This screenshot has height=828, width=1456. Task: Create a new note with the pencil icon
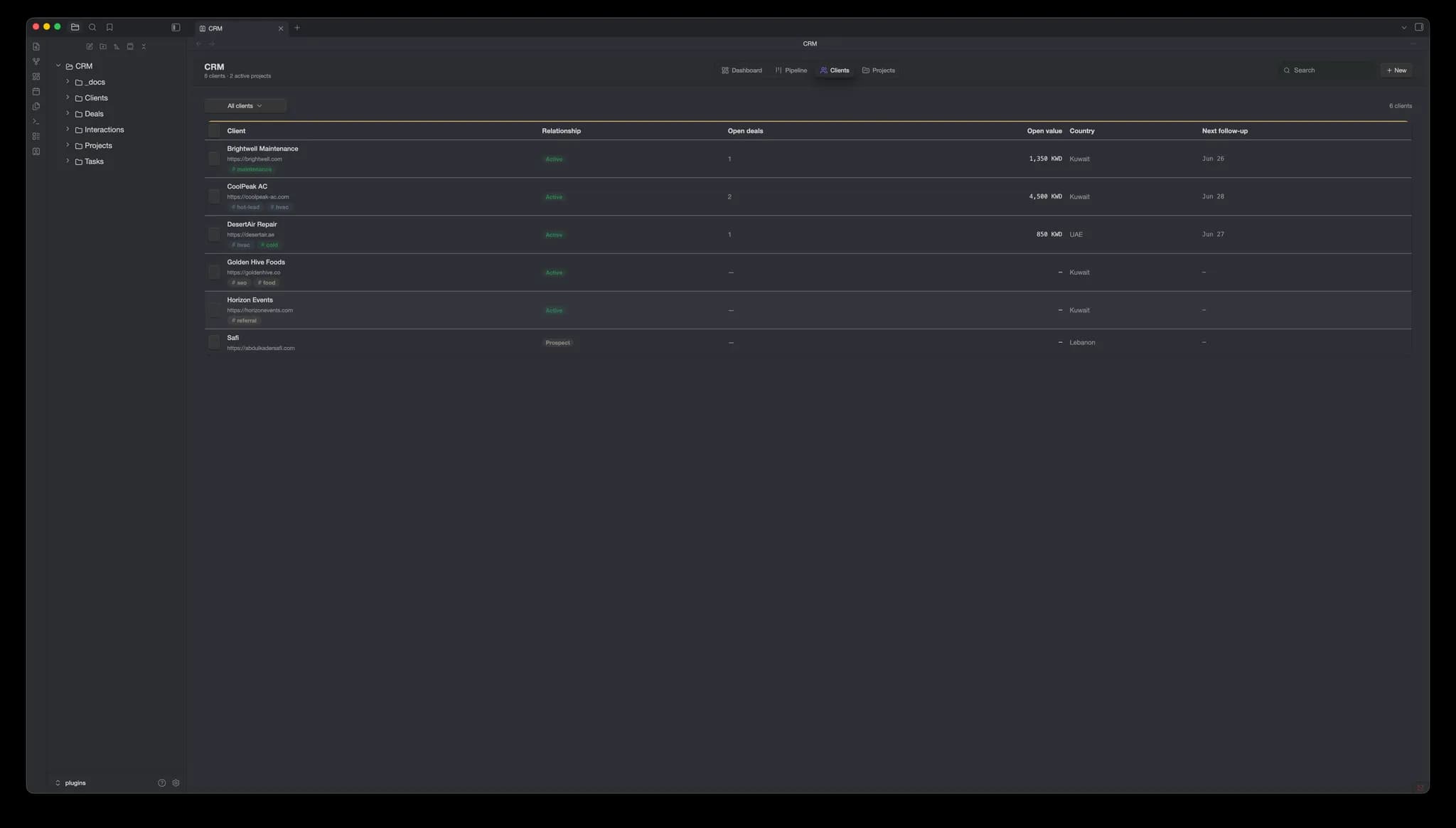click(90, 46)
